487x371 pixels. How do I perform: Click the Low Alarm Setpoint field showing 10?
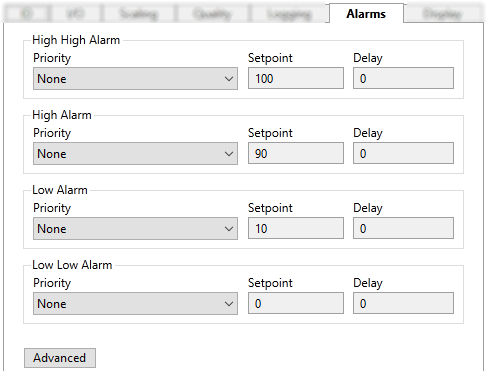click(296, 228)
